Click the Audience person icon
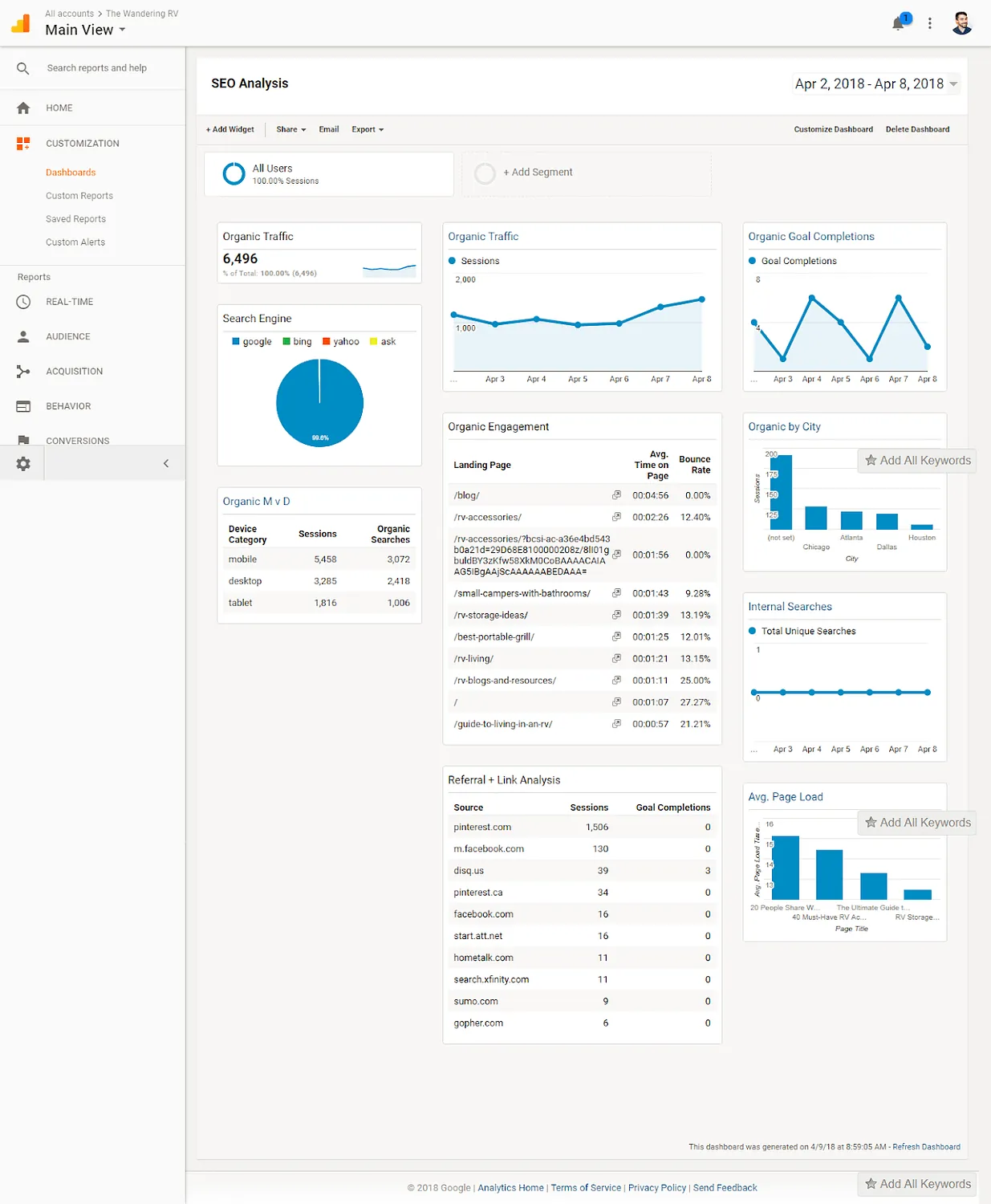Screen dimensions: 991x1204 pyautogui.click(x=23, y=336)
